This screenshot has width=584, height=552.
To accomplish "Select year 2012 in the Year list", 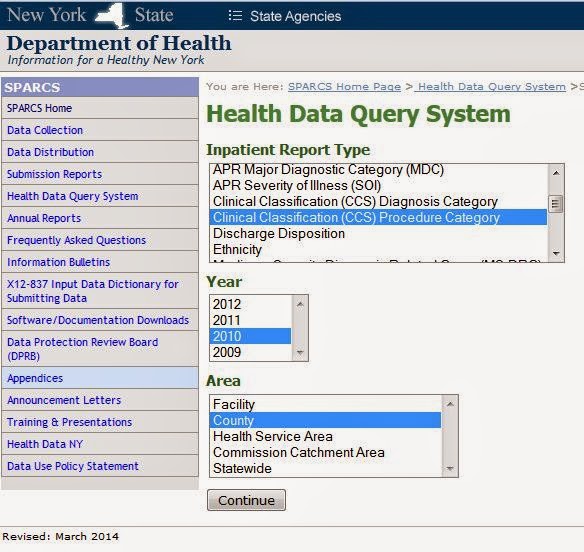I will point(250,304).
